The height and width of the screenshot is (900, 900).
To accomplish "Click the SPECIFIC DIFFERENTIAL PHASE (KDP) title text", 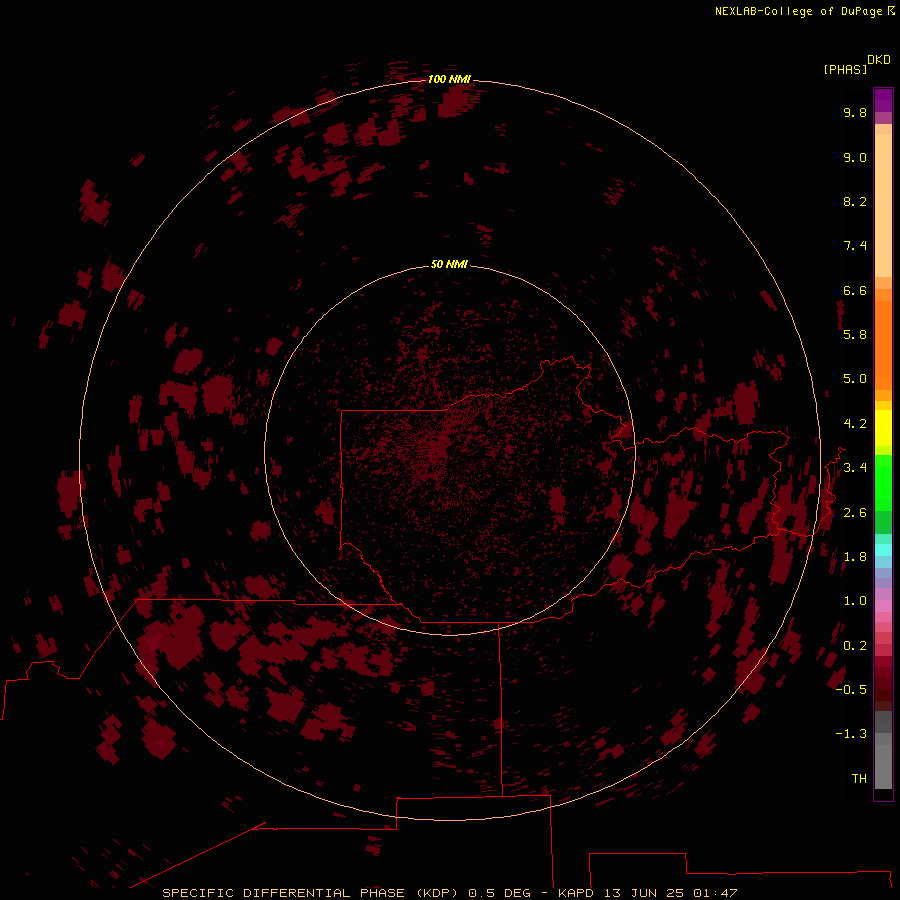I will (310, 893).
